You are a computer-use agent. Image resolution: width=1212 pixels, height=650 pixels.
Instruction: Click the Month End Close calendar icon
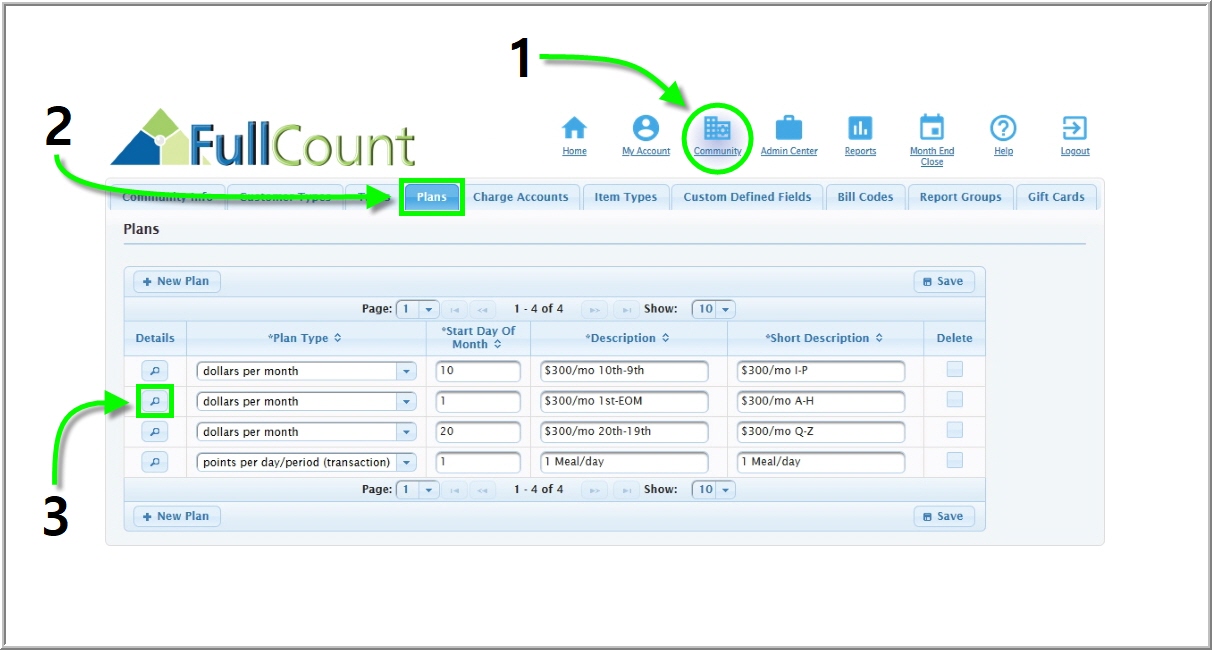(931, 128)
